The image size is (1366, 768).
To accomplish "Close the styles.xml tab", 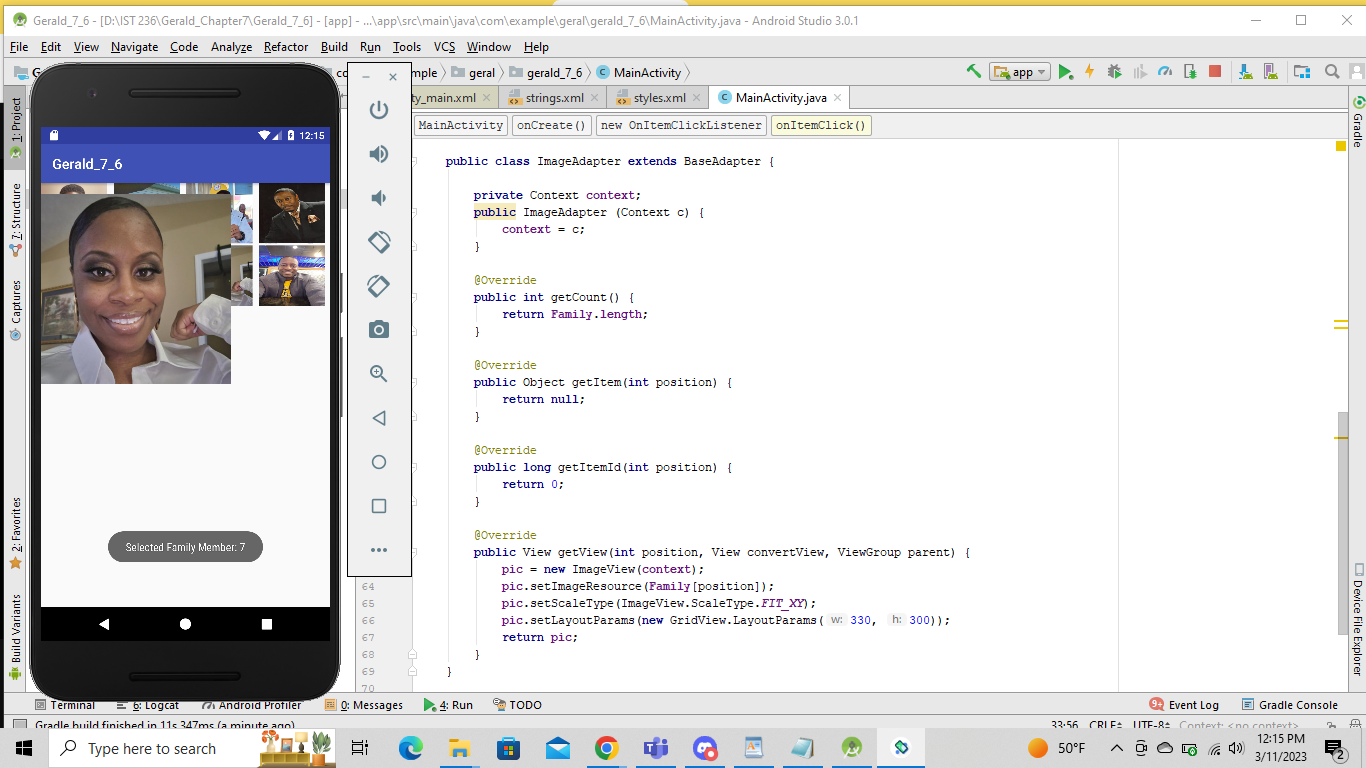I will click(x=696, y=98).
